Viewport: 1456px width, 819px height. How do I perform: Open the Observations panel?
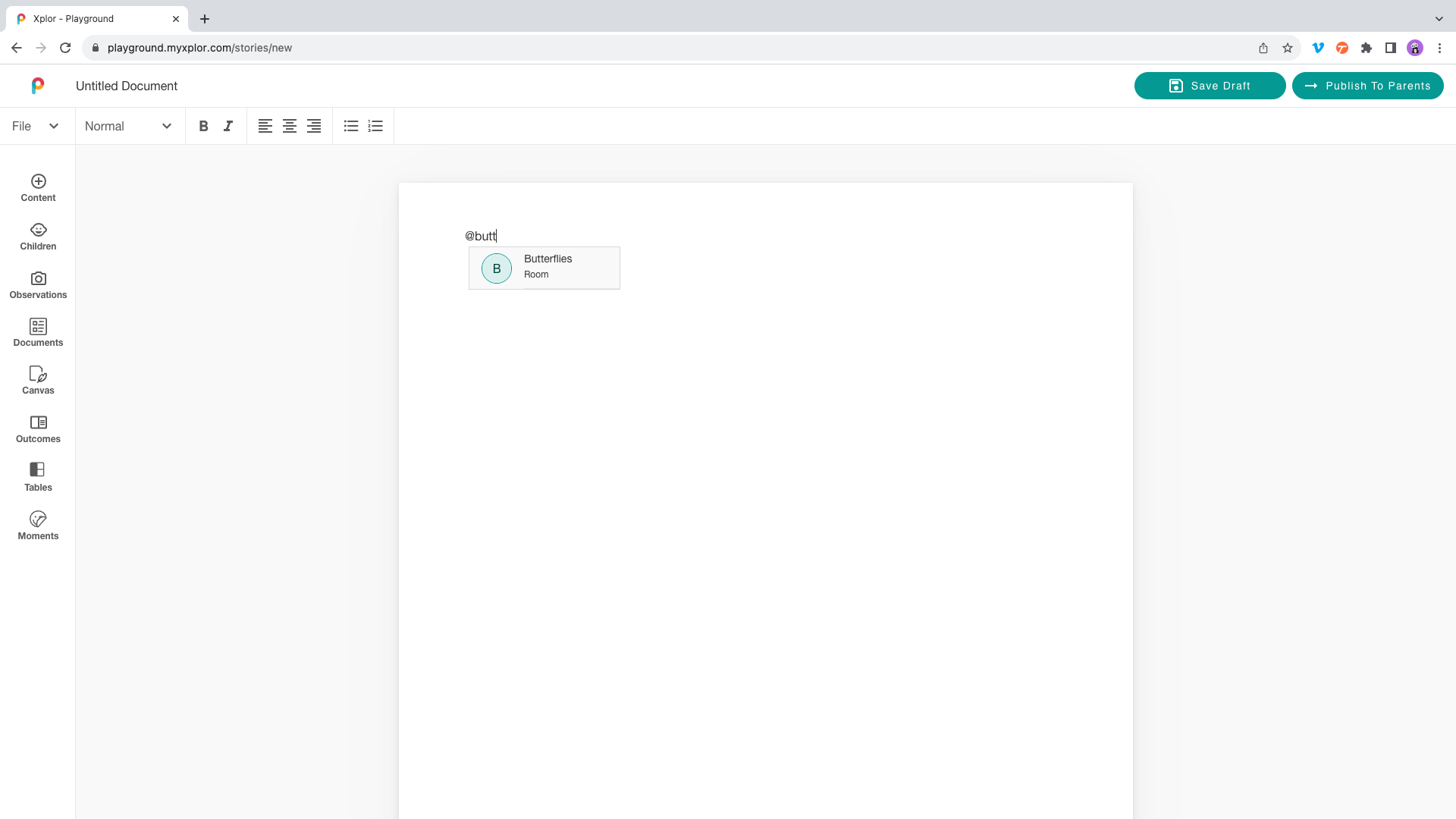(x=38, y=284)
